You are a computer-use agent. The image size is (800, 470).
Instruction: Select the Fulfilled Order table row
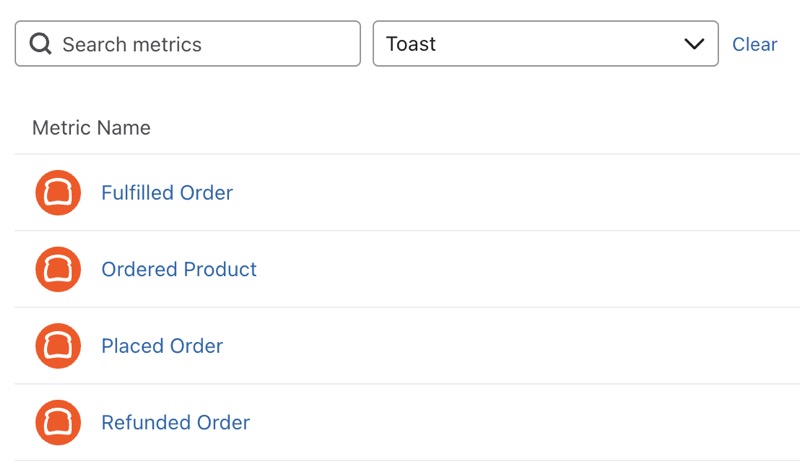500,193
